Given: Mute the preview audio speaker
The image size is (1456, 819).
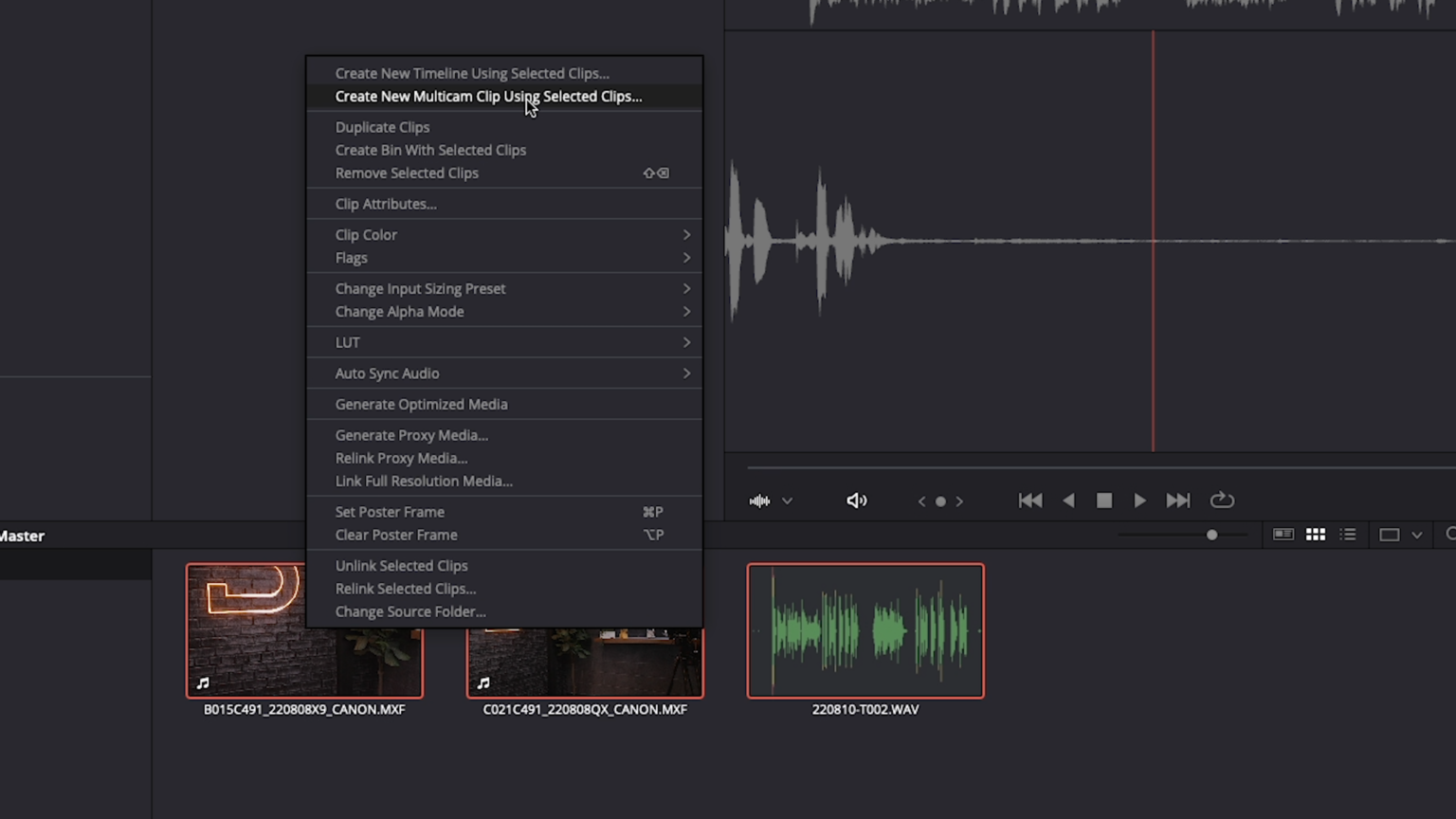Looking at the screenshot, I should tap(856, 500).
